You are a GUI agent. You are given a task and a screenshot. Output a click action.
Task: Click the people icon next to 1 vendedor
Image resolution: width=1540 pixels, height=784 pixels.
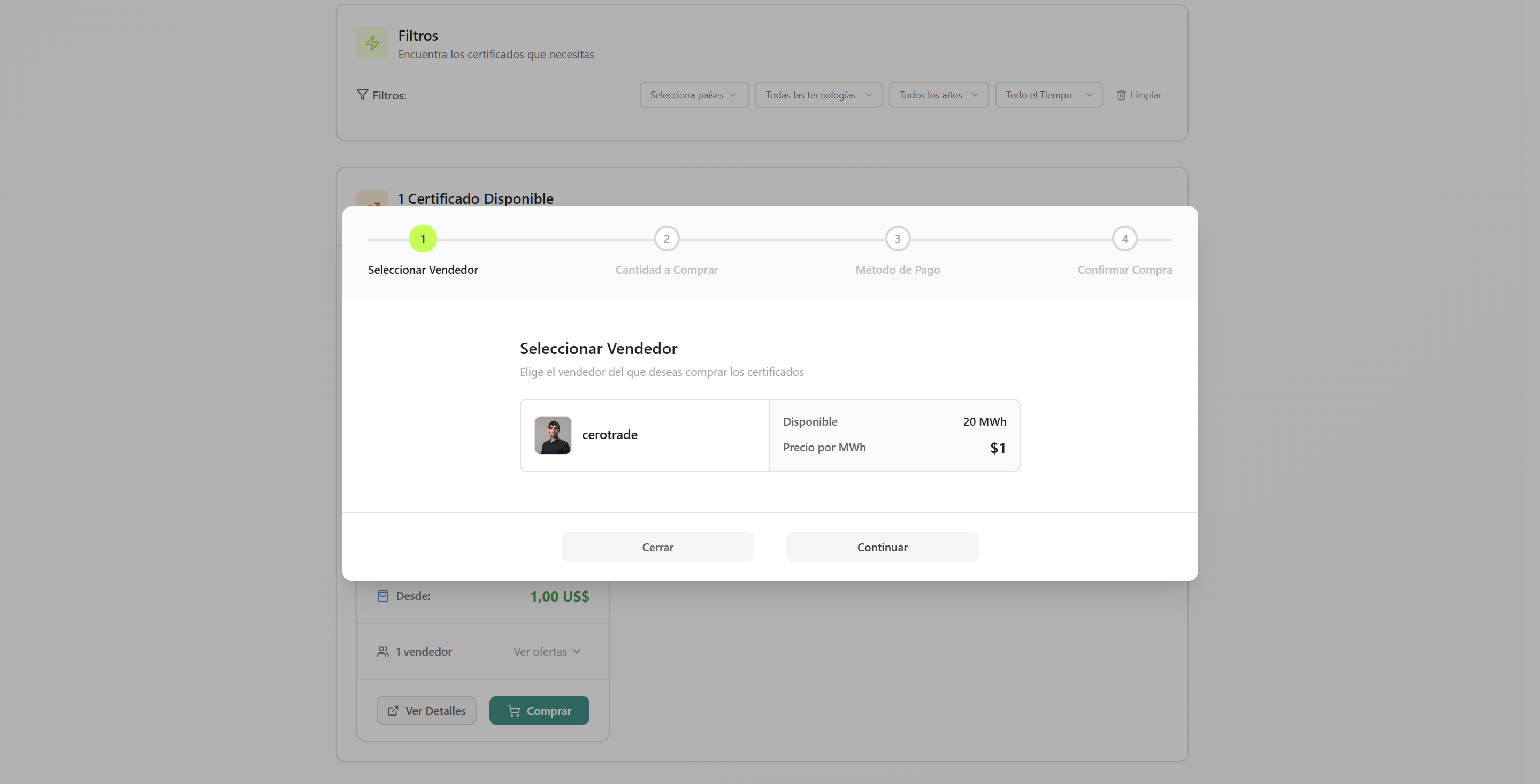point(382,651)
